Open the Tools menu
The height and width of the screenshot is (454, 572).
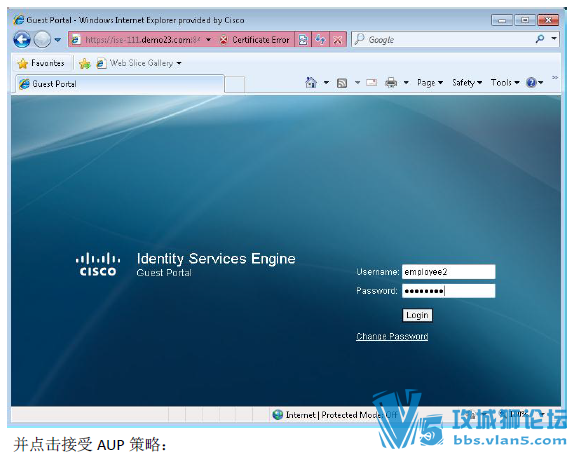[505, 83]
